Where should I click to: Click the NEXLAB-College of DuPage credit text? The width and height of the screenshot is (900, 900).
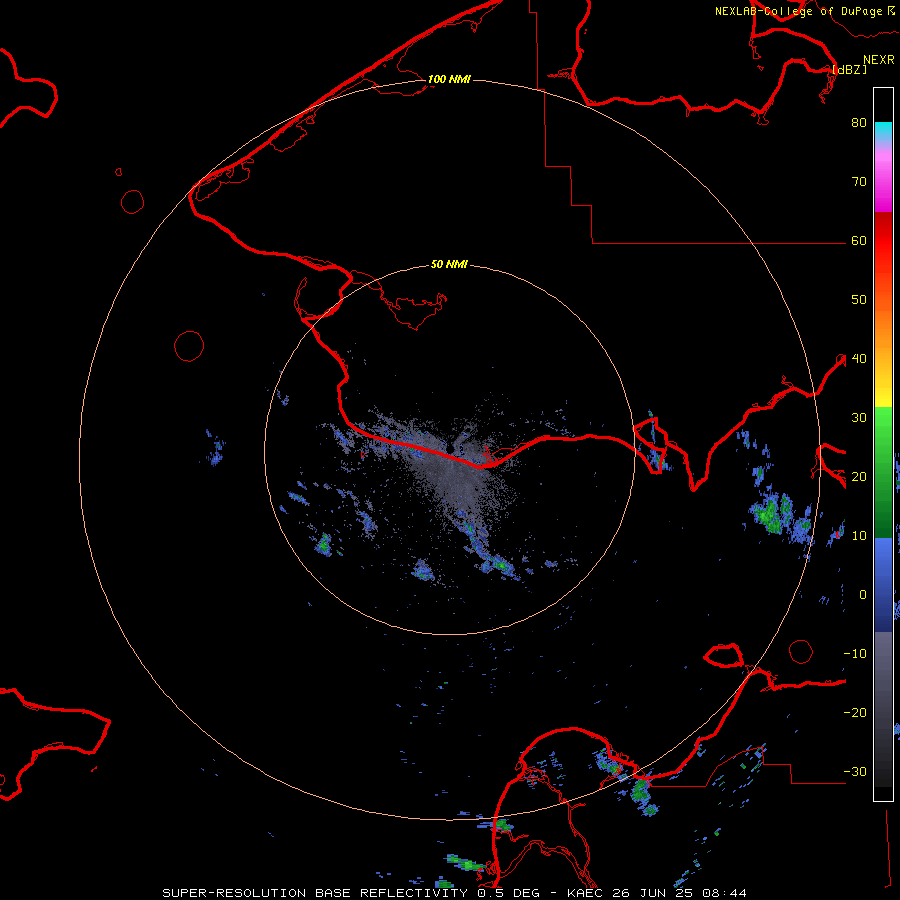[798, 11]
